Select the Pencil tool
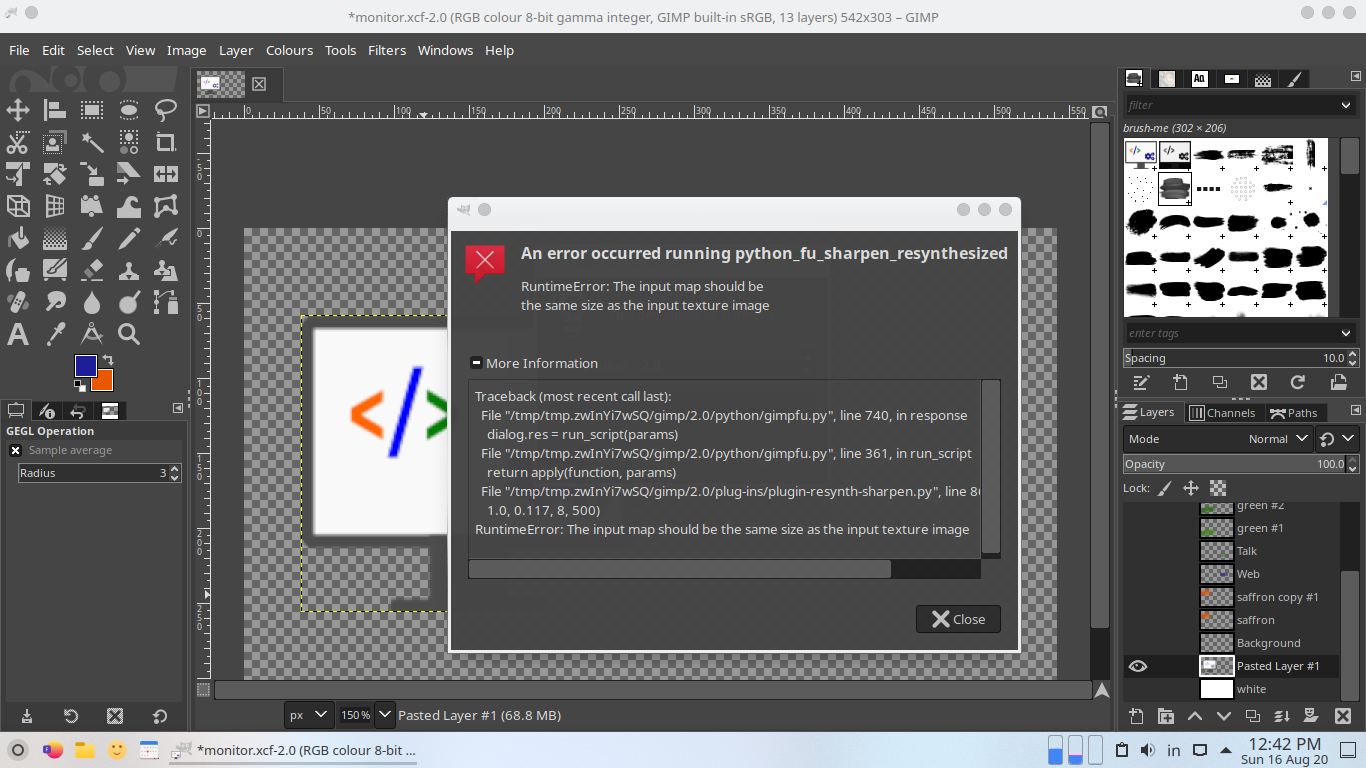This screenshot has height=768, width=1366. click(129, 238)
